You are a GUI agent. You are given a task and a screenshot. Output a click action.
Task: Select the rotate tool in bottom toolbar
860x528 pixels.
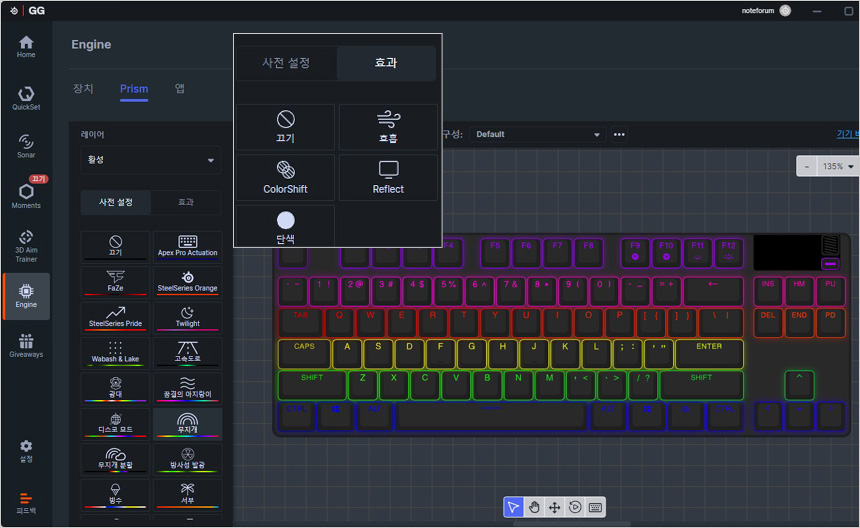pos(575,507)
